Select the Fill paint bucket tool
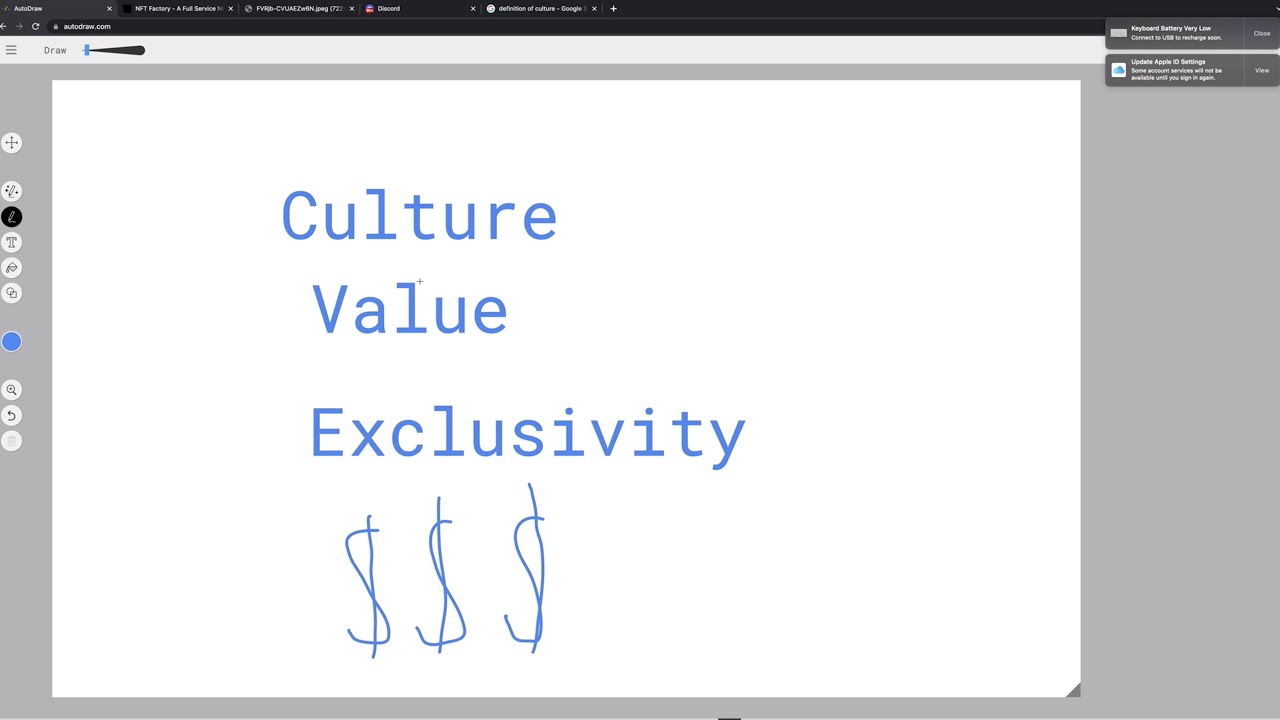The width and height of the screenshot is (1280, 720). pyautogui.click(x=12, y=268)
